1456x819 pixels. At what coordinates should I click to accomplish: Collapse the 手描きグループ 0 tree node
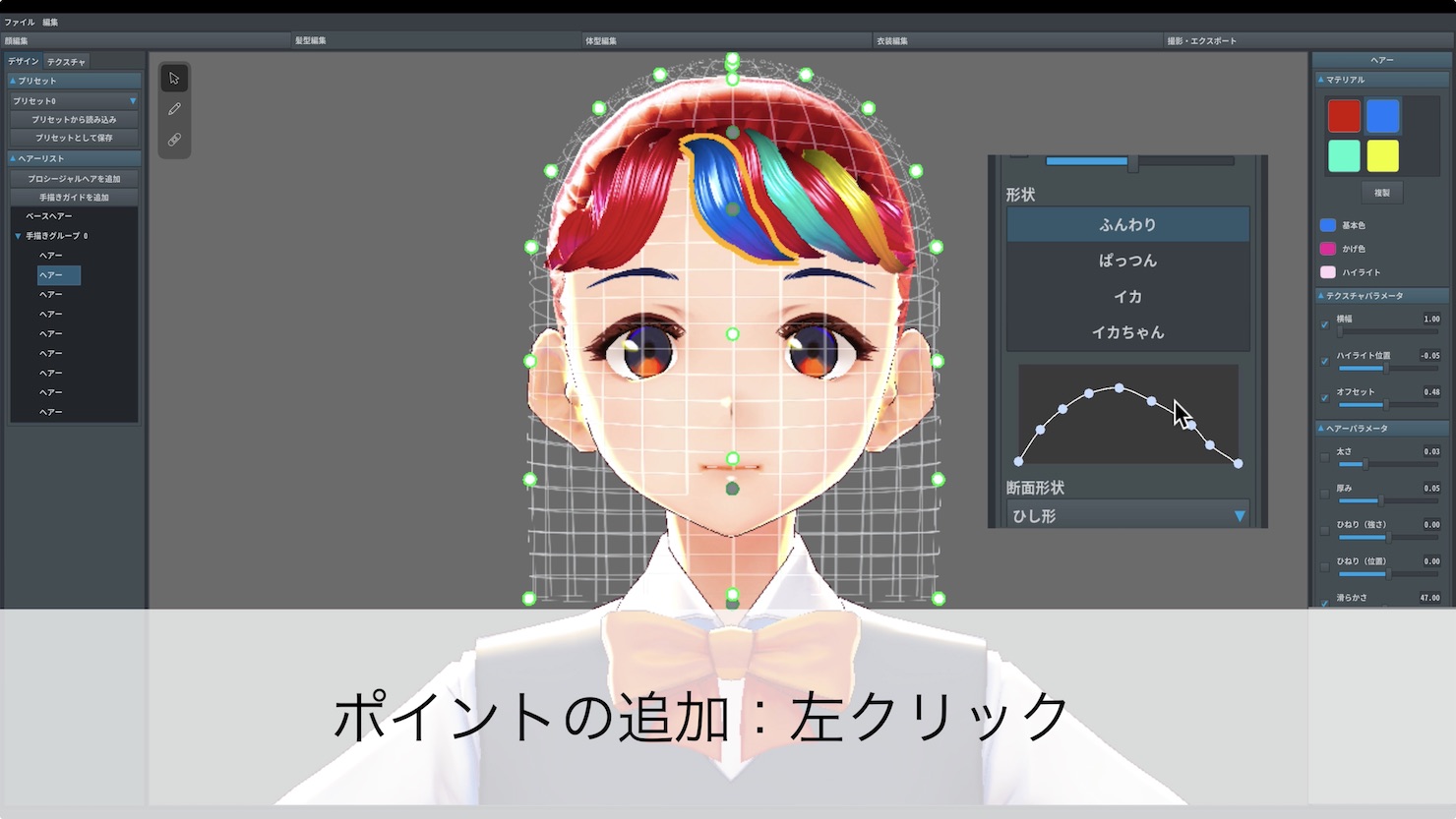click(18, 236)
